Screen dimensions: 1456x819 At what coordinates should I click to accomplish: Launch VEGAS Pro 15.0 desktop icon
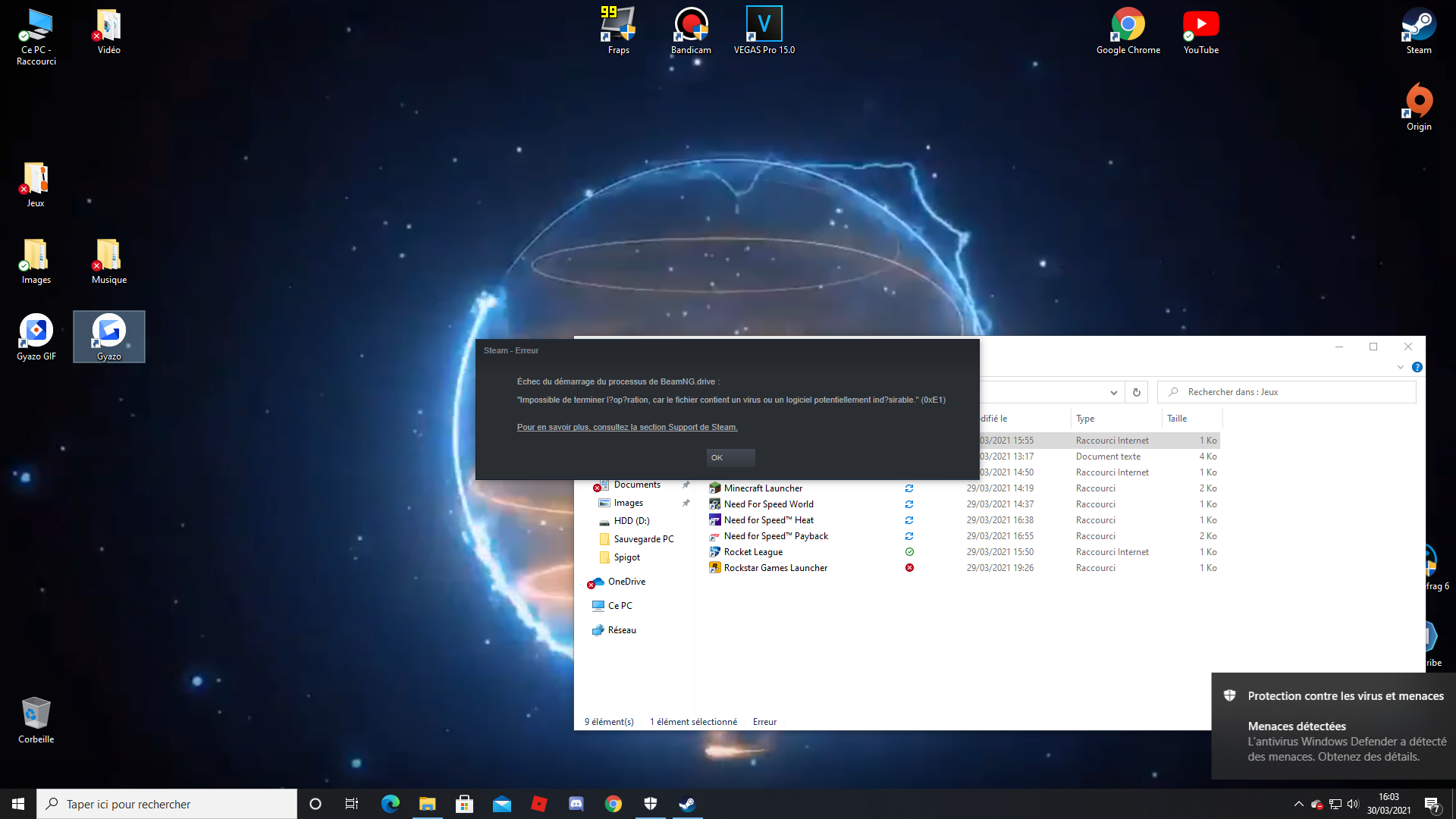click(764, 31)
